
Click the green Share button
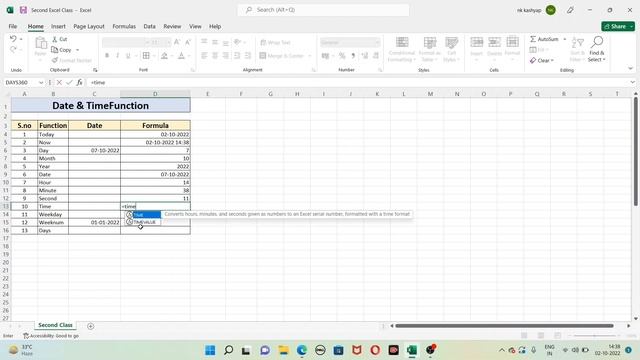618,26
